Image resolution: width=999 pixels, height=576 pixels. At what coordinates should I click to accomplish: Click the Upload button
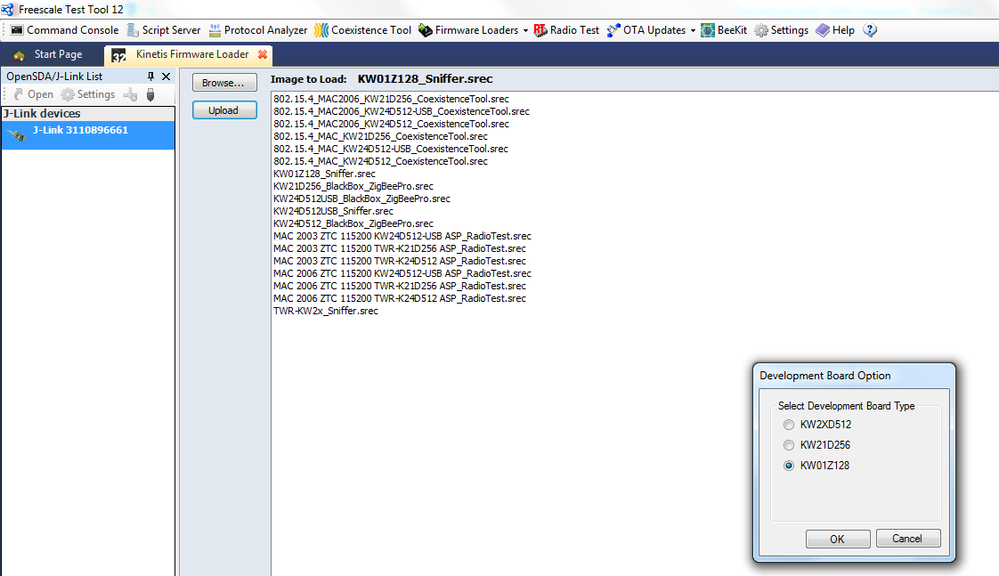[224, 110]
